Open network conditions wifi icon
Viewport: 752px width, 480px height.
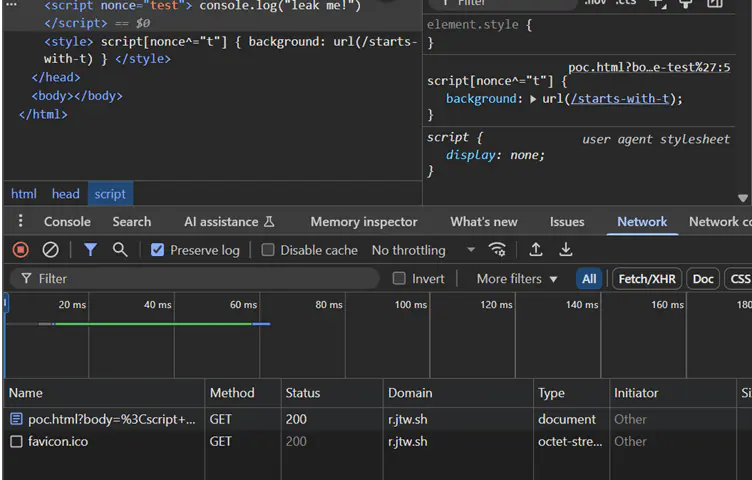pyautogui.click(x=497, y=250)
